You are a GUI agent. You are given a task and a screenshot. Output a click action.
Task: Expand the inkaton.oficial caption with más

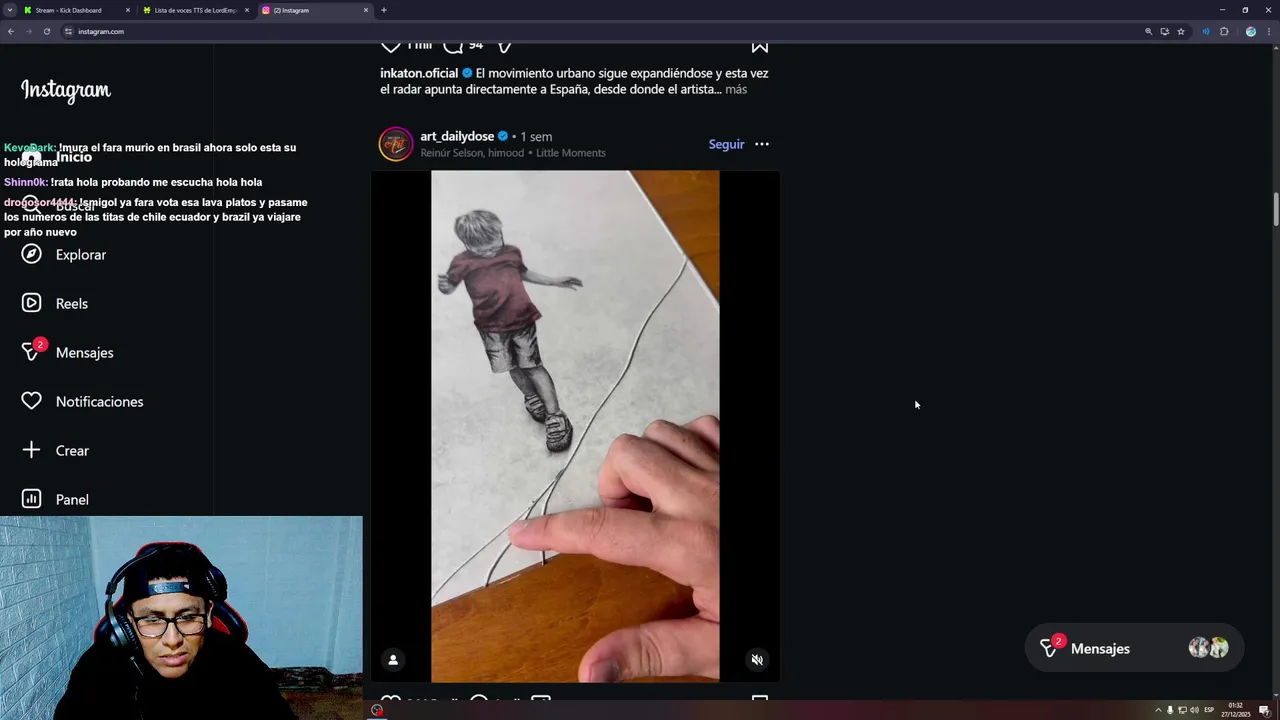[x=736, y=89]
